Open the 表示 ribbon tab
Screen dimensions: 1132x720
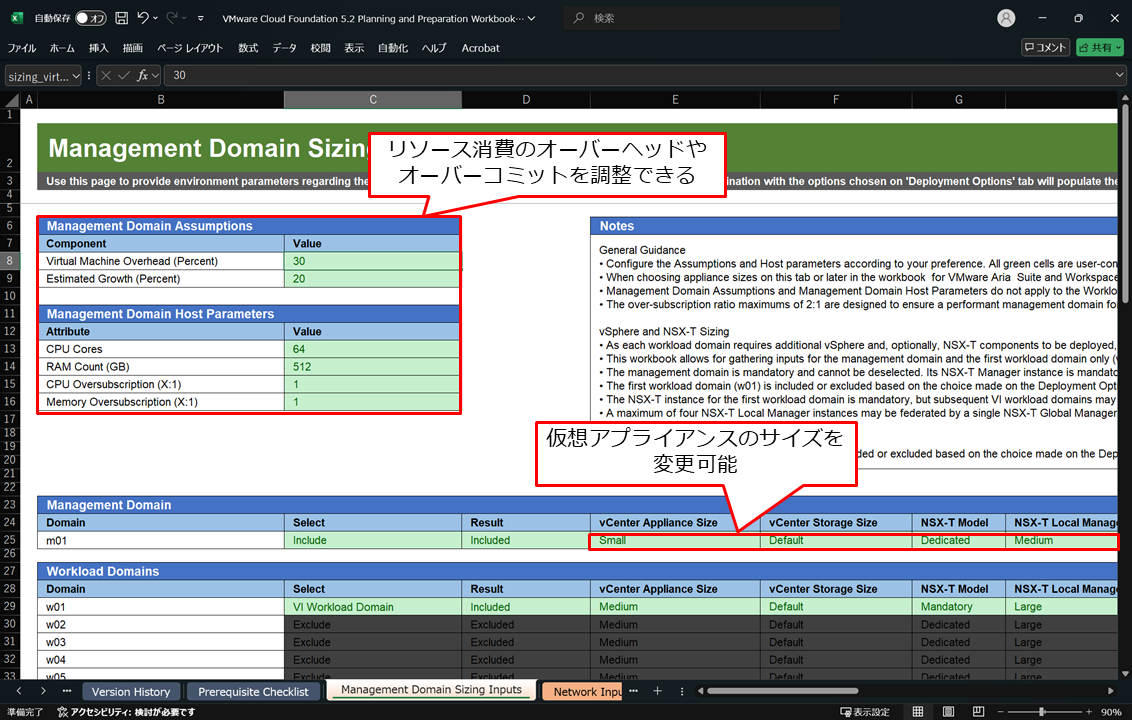pos(354,48)
